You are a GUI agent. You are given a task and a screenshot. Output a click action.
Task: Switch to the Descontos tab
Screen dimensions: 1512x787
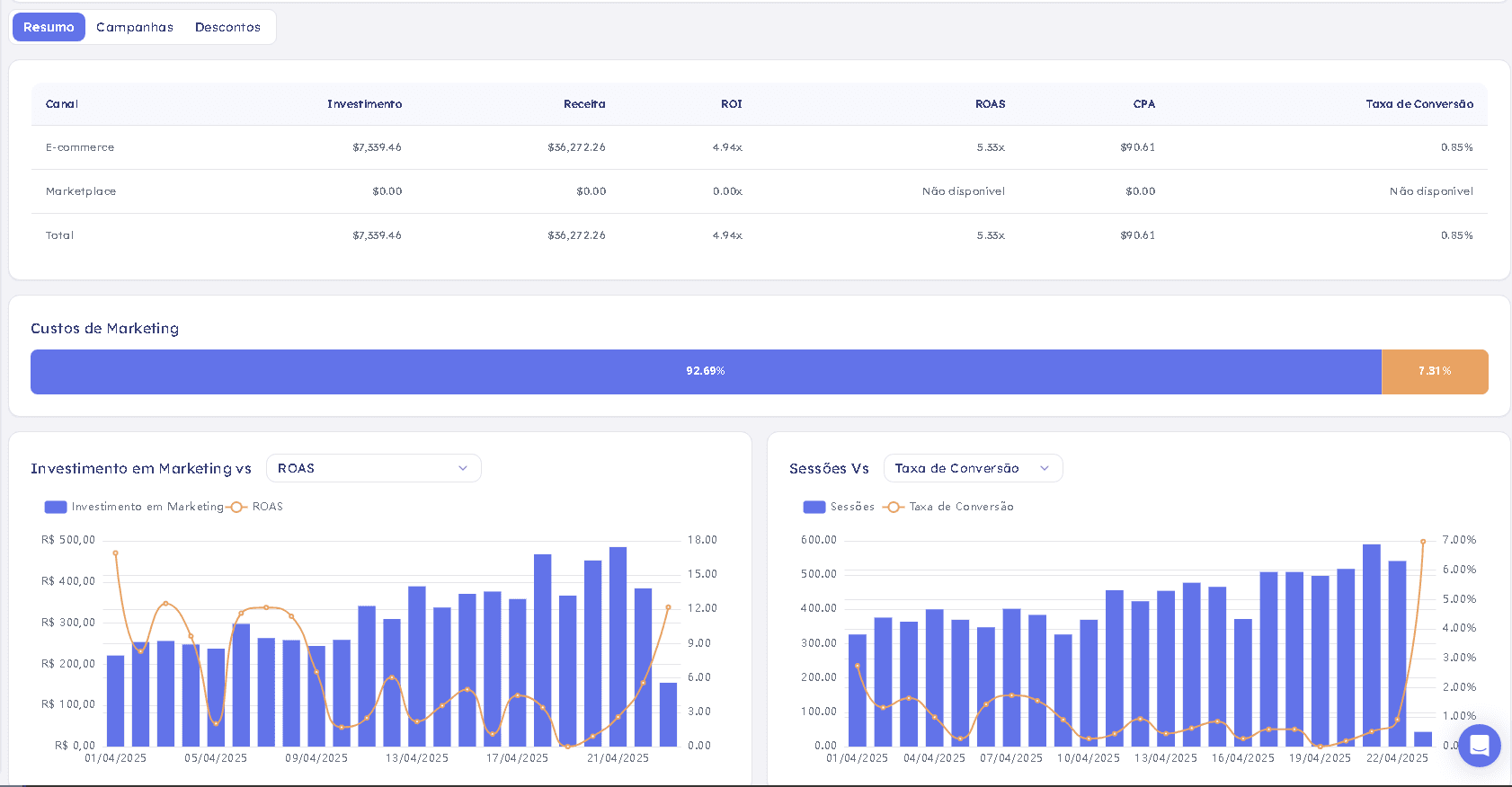(227, 27)
